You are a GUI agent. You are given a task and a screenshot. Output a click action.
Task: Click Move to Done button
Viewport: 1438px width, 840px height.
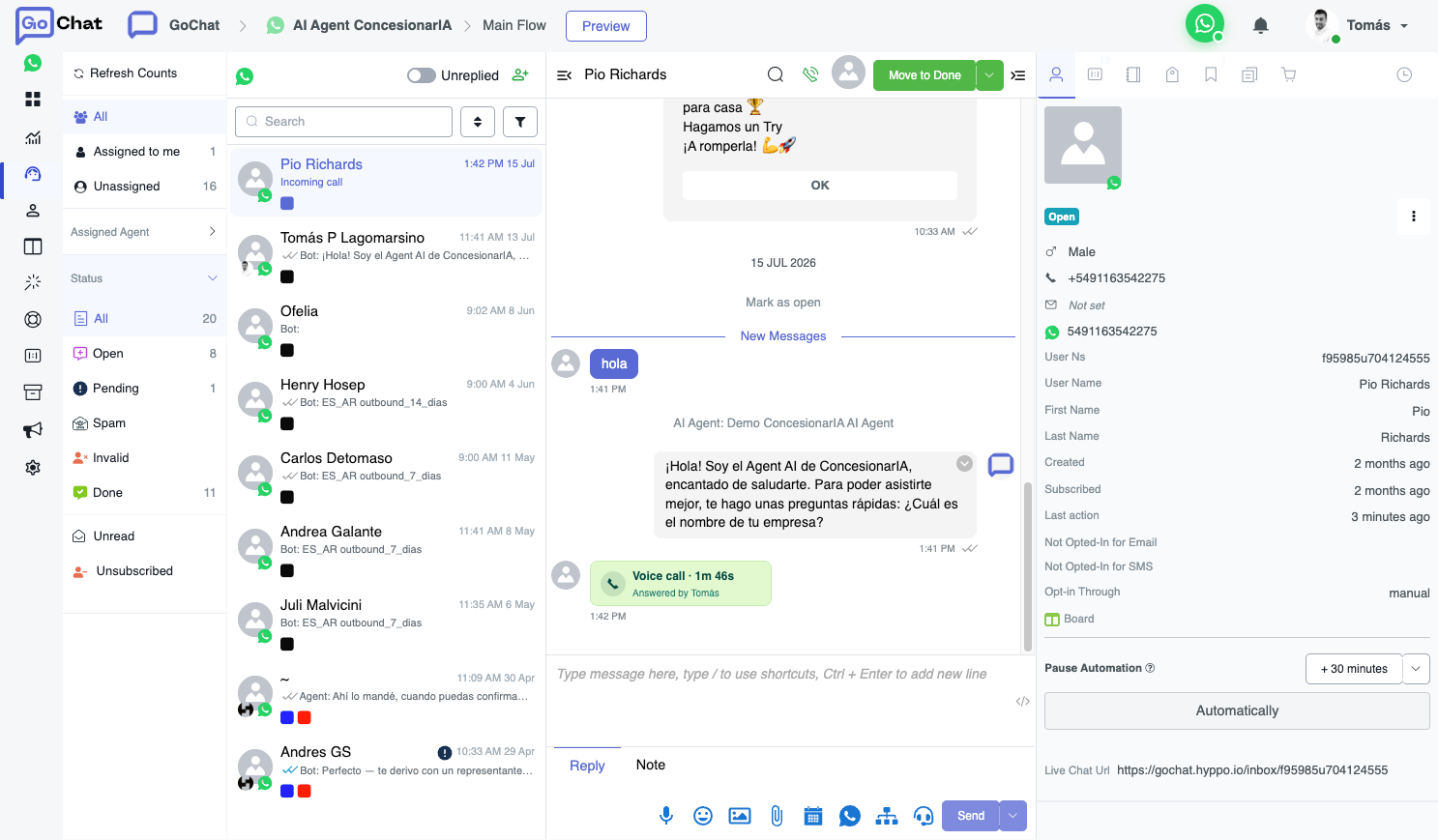pyautogui.click(x=924, y=75)
